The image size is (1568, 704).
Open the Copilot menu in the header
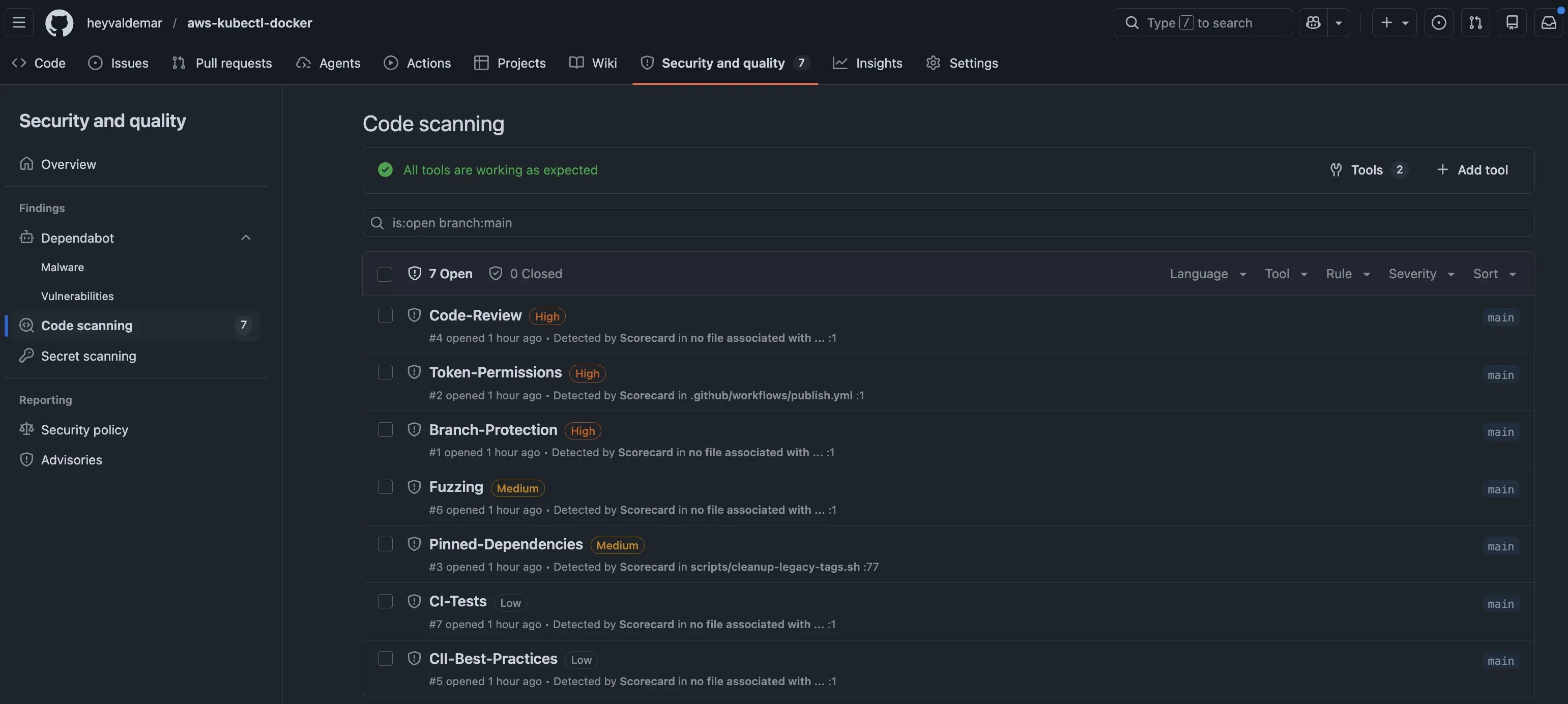(x=1325, y=22)
